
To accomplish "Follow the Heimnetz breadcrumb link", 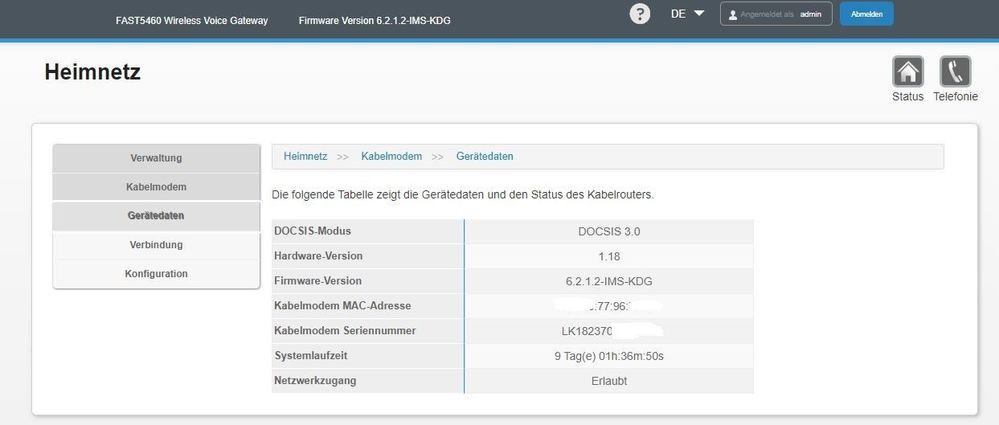I will 305,156.
